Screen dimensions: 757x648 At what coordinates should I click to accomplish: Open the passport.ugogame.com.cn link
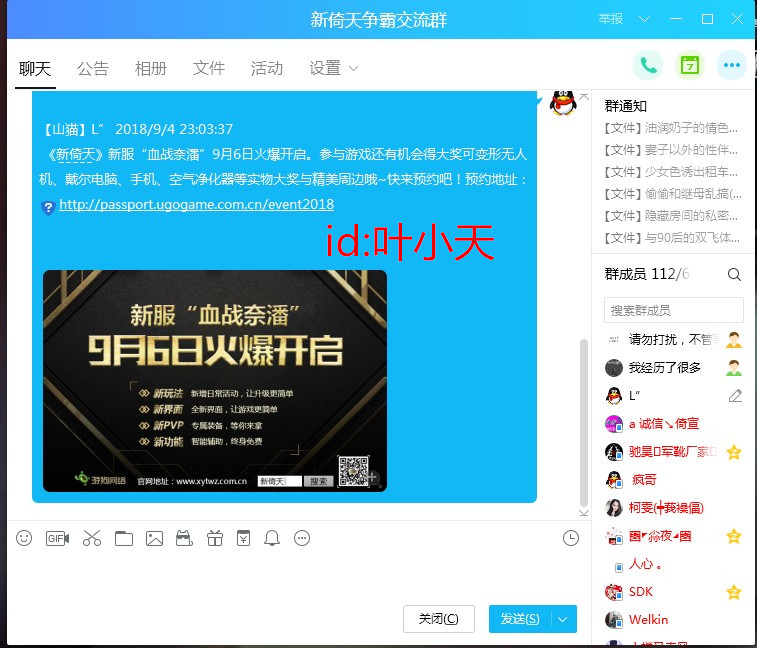click(196, 204)
